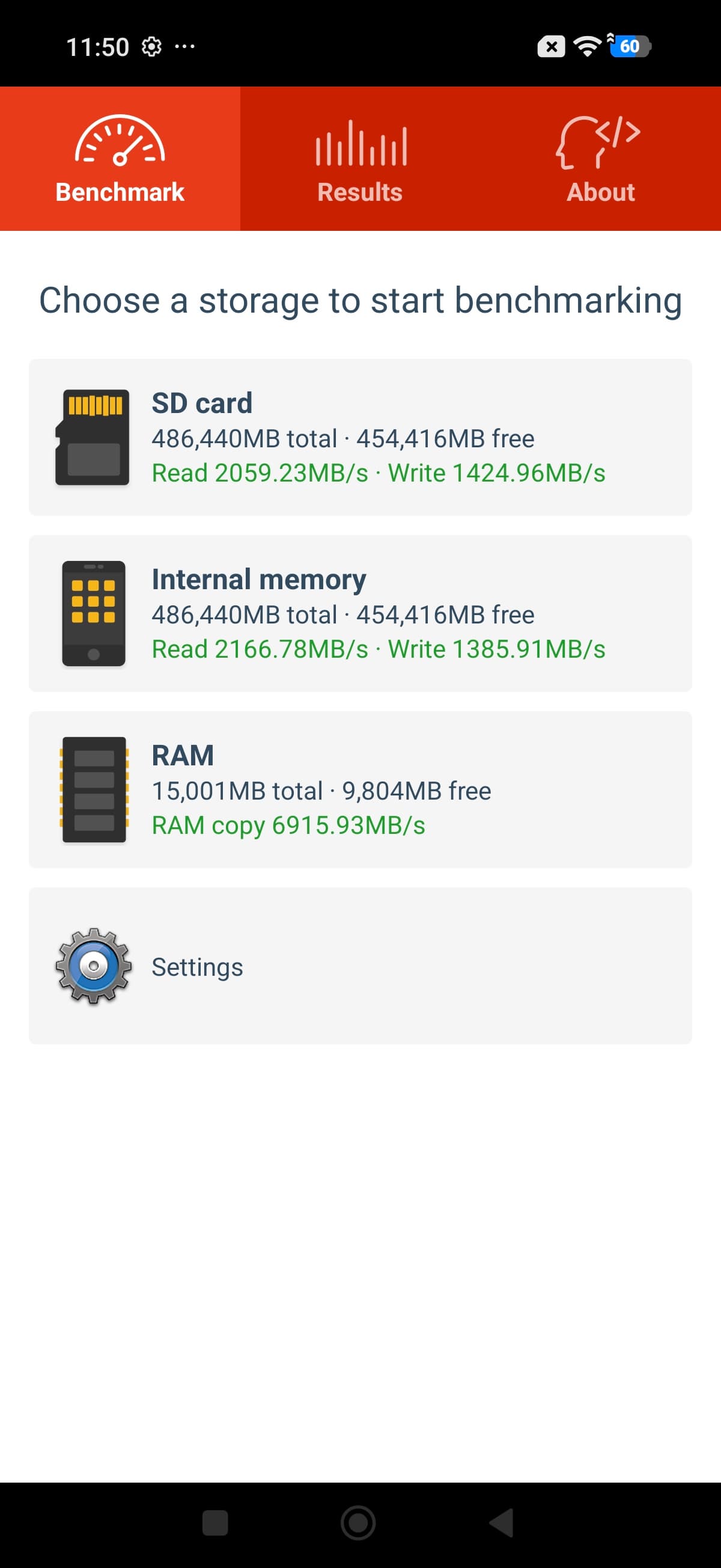This screenshot has height=1568, width=721.
Task: Tap the Internal memory phone icon
Action: (93, 613)
